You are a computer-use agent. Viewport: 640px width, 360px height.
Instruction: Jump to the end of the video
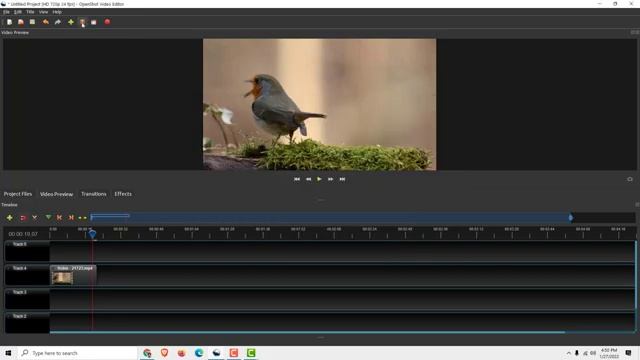coord(342,179)
